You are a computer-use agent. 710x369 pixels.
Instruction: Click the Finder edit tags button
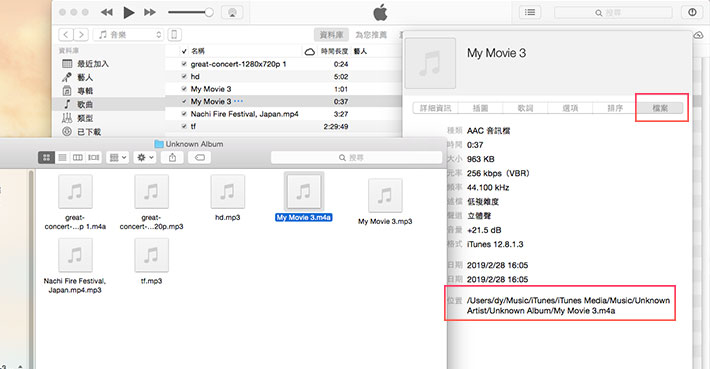click(200, 158)
